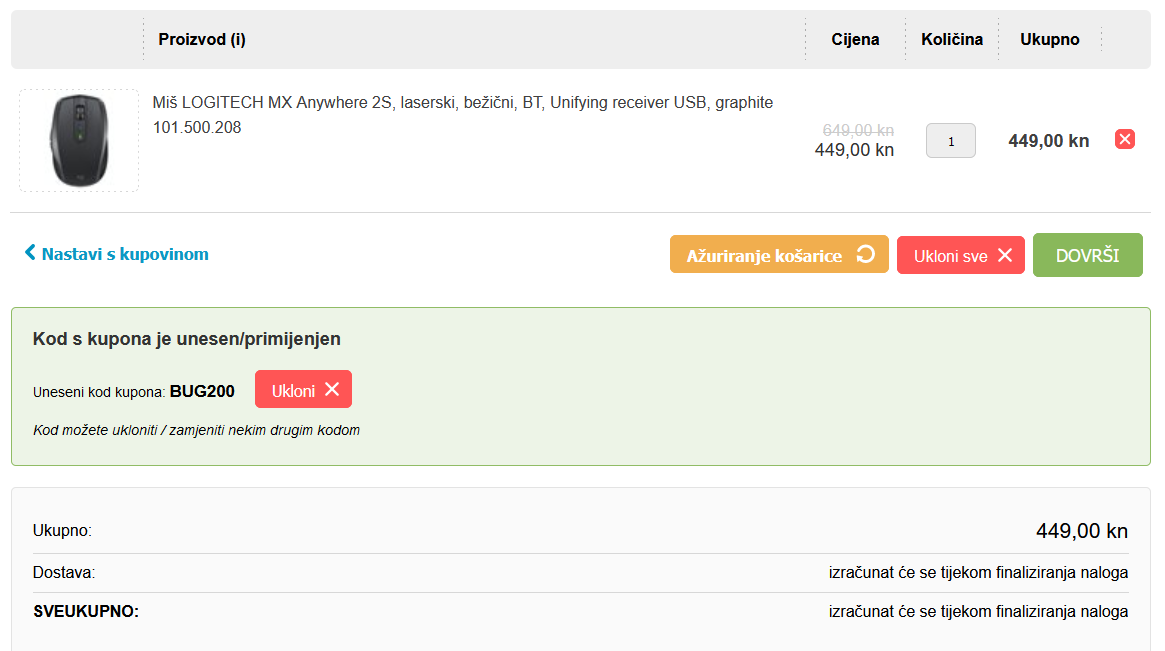Select the product code 101.500.208
This screenshot has height=651, width=1165.
point(197,128)
